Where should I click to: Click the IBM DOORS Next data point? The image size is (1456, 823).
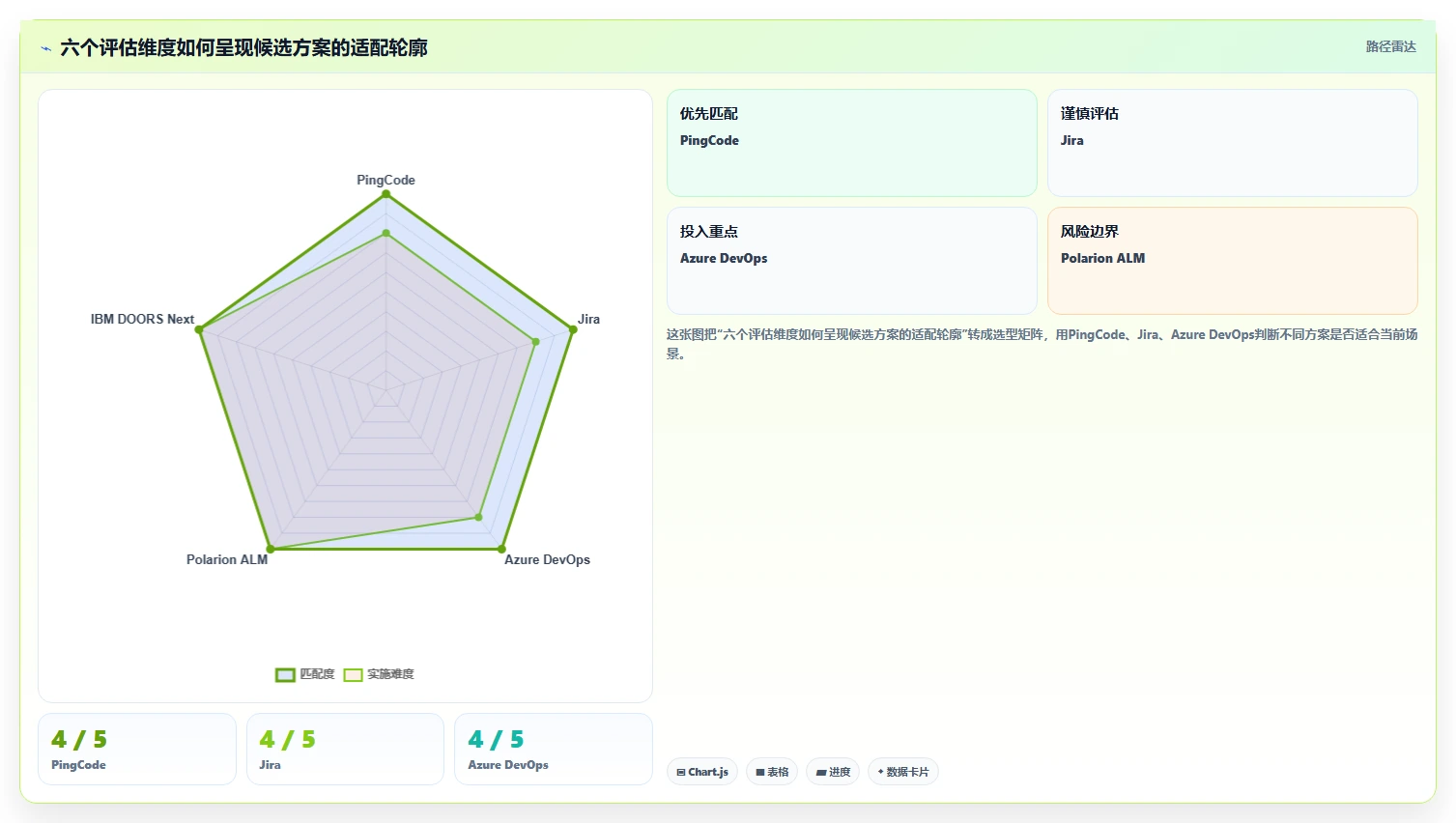click(199, 329)
